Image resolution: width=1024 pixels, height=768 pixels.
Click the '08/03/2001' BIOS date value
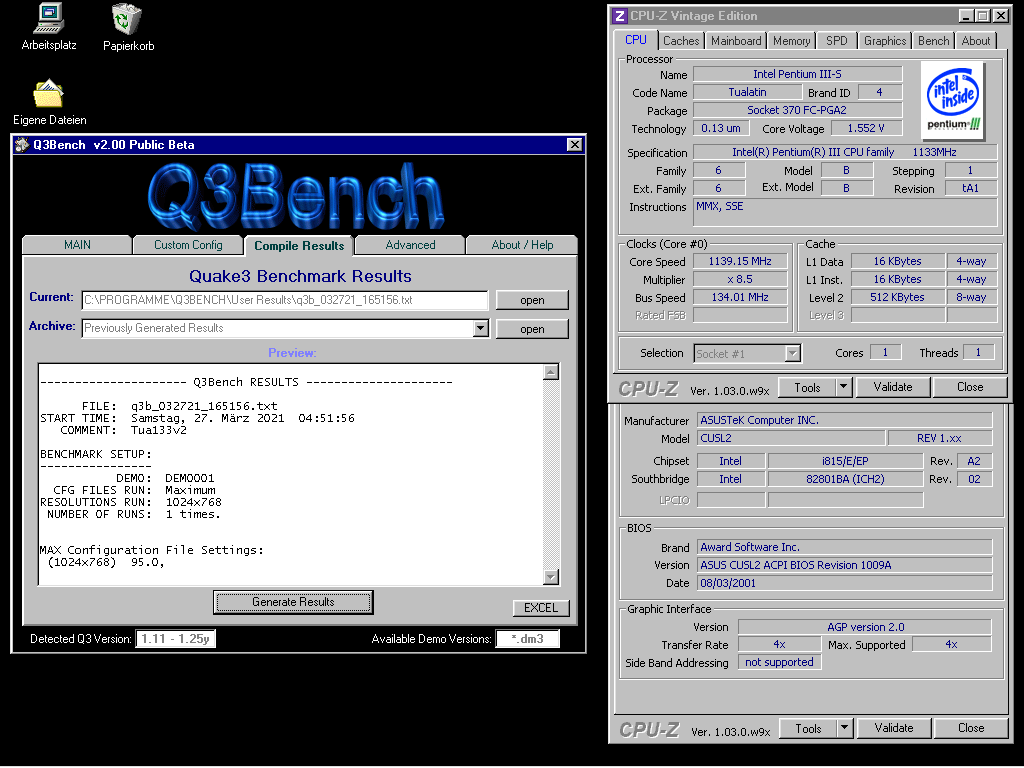click(844, 583)
